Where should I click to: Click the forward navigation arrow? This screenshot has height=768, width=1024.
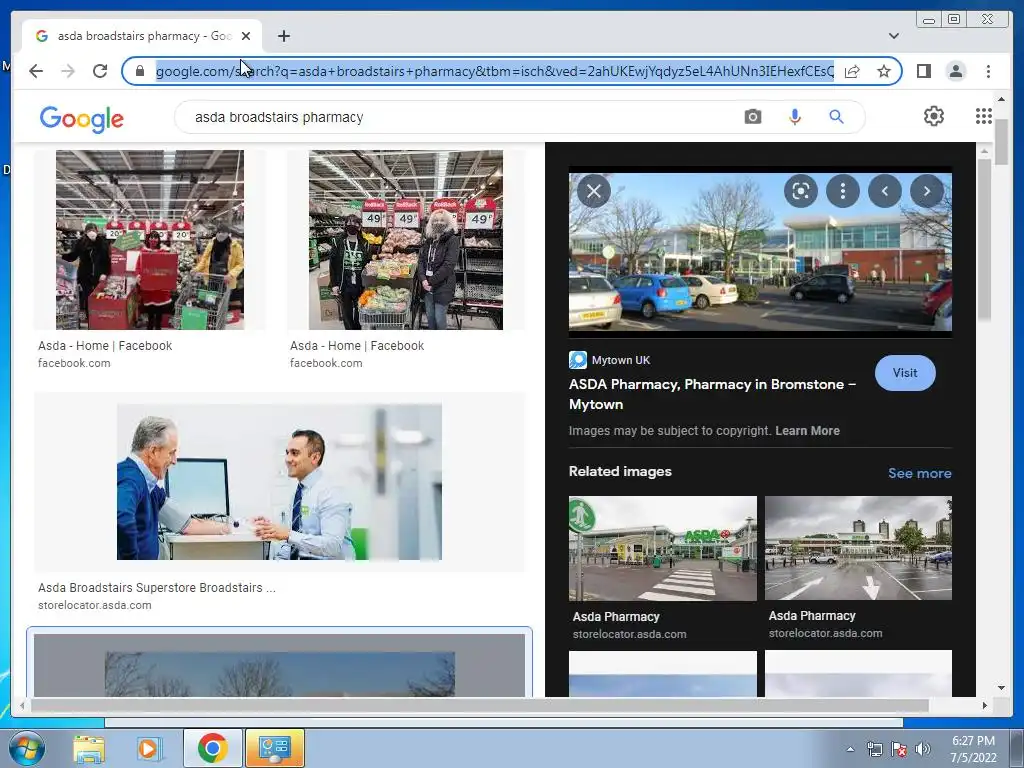pos(68,71)
